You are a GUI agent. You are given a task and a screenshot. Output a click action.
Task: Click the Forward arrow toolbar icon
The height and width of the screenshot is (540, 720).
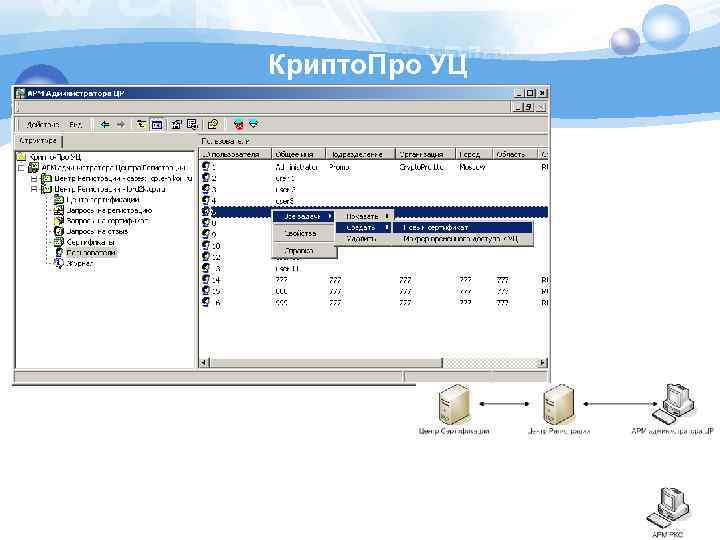[x=120, y=124]
